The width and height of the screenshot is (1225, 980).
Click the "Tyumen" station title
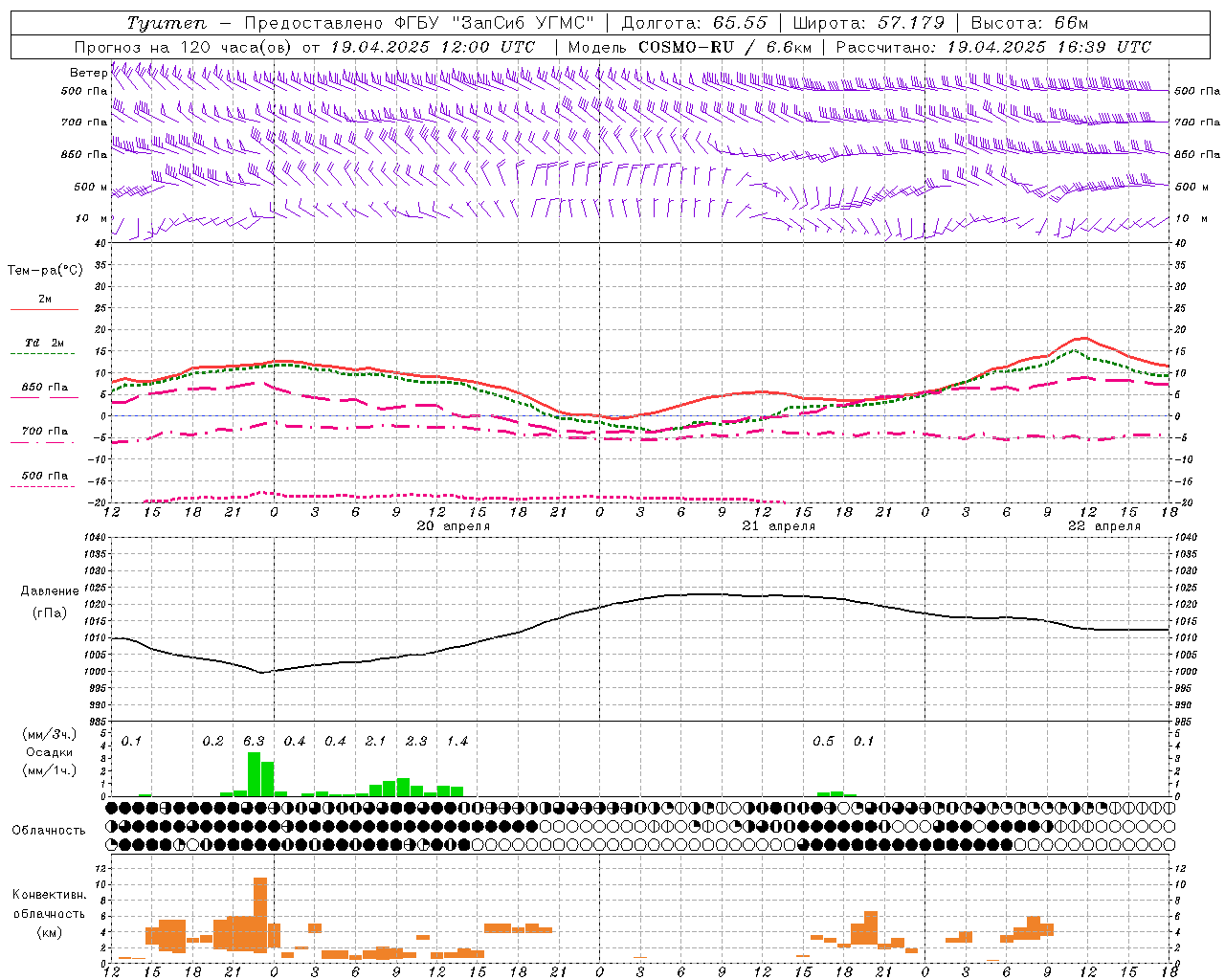(166, 23)
